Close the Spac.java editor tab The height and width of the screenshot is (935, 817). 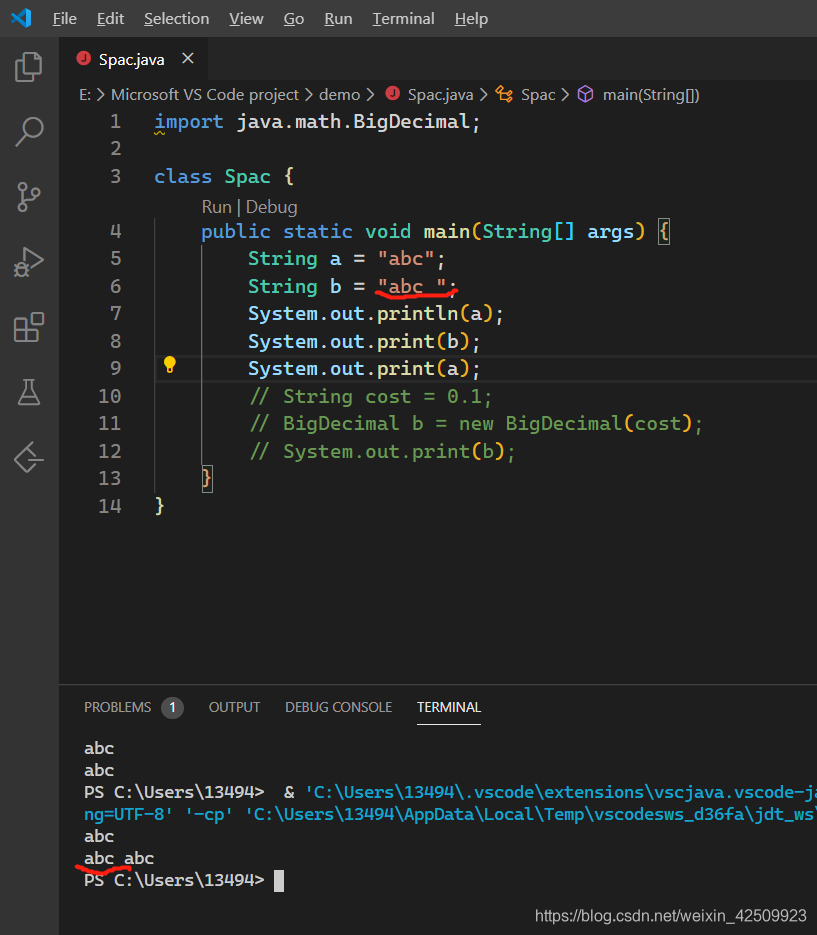[188, 58]
